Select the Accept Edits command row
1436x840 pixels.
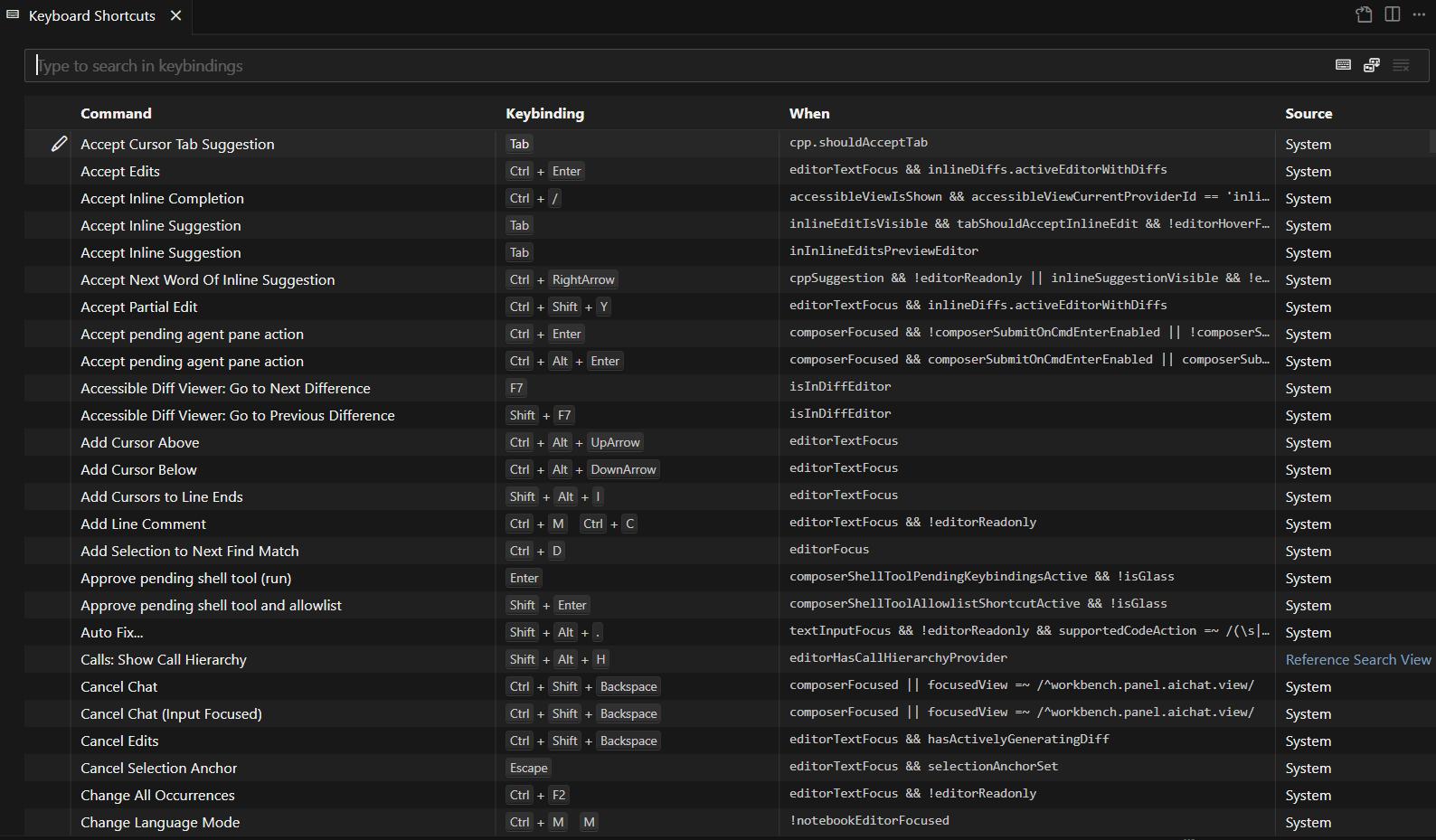click(x=728, y=171)
